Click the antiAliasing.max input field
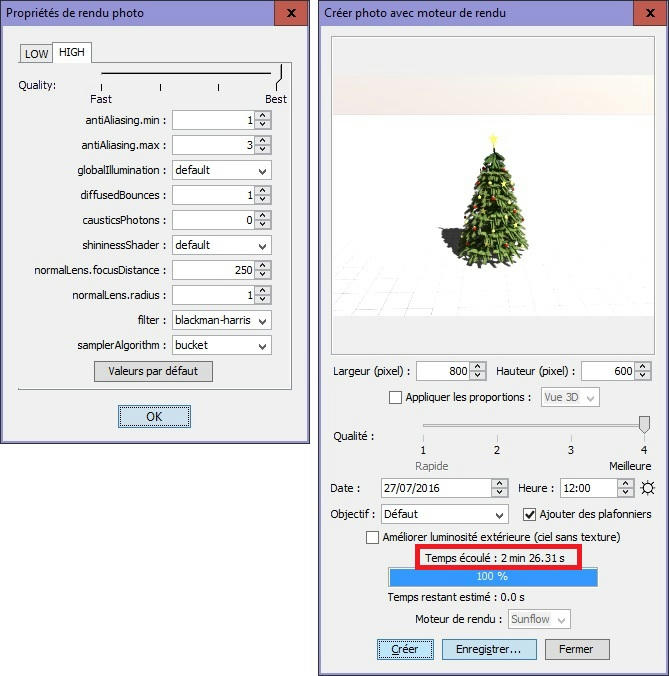 (213, 145)
